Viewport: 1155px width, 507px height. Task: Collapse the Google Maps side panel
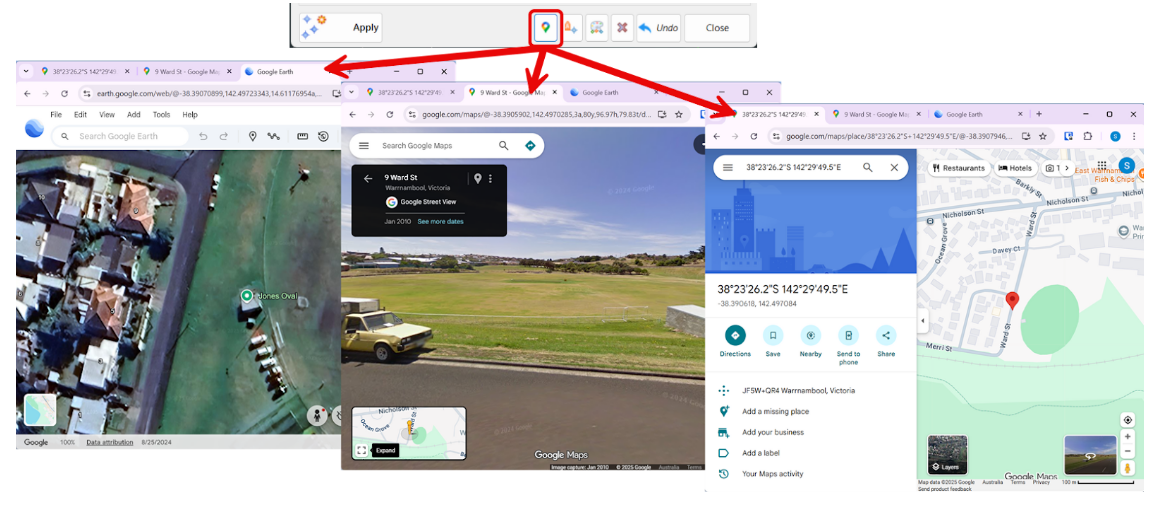tap(922, 321)
